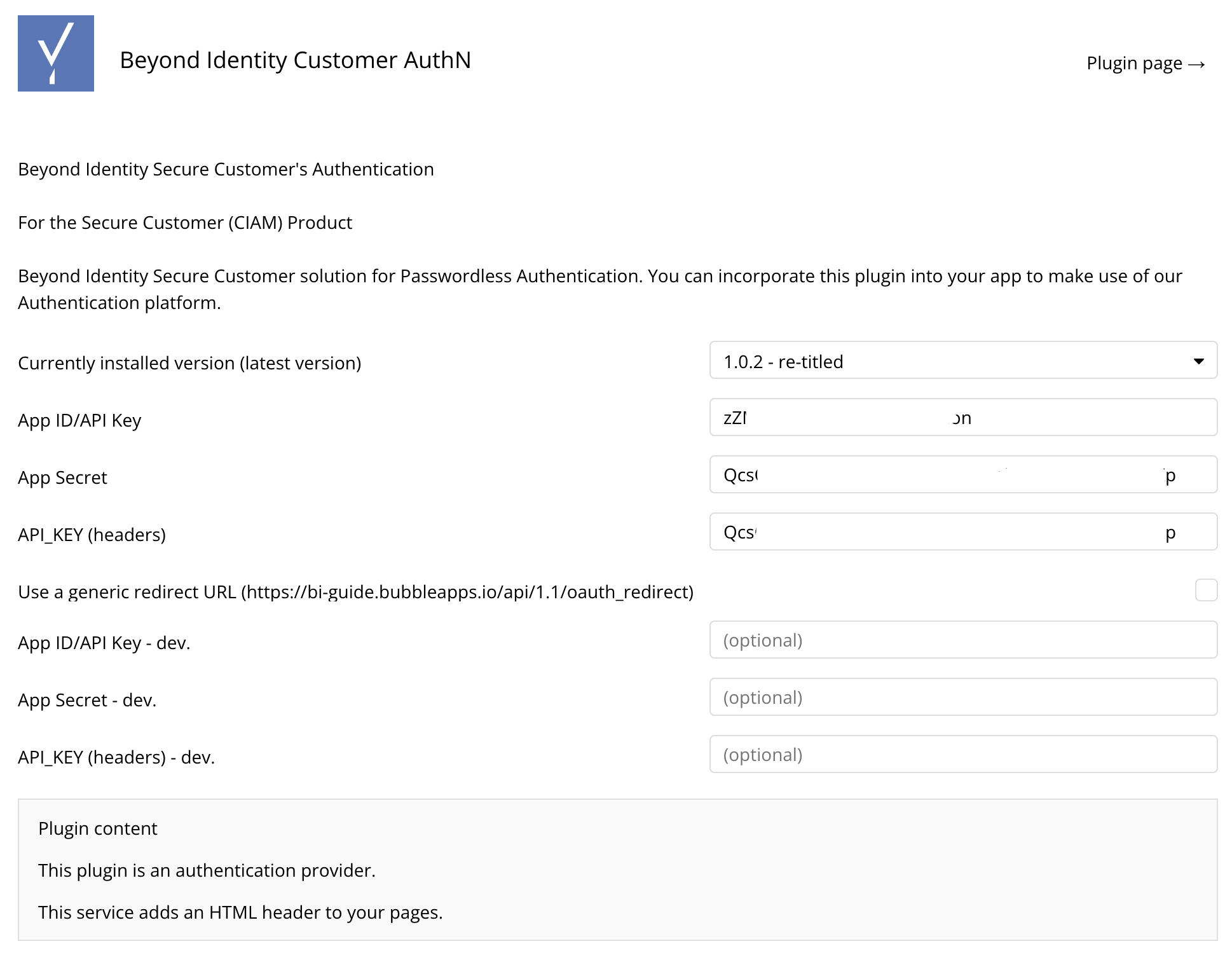Viewport: 1232px width, 960px height.
Task: Click the App ID/API Key input field
Action: click(x=963, y=418)
